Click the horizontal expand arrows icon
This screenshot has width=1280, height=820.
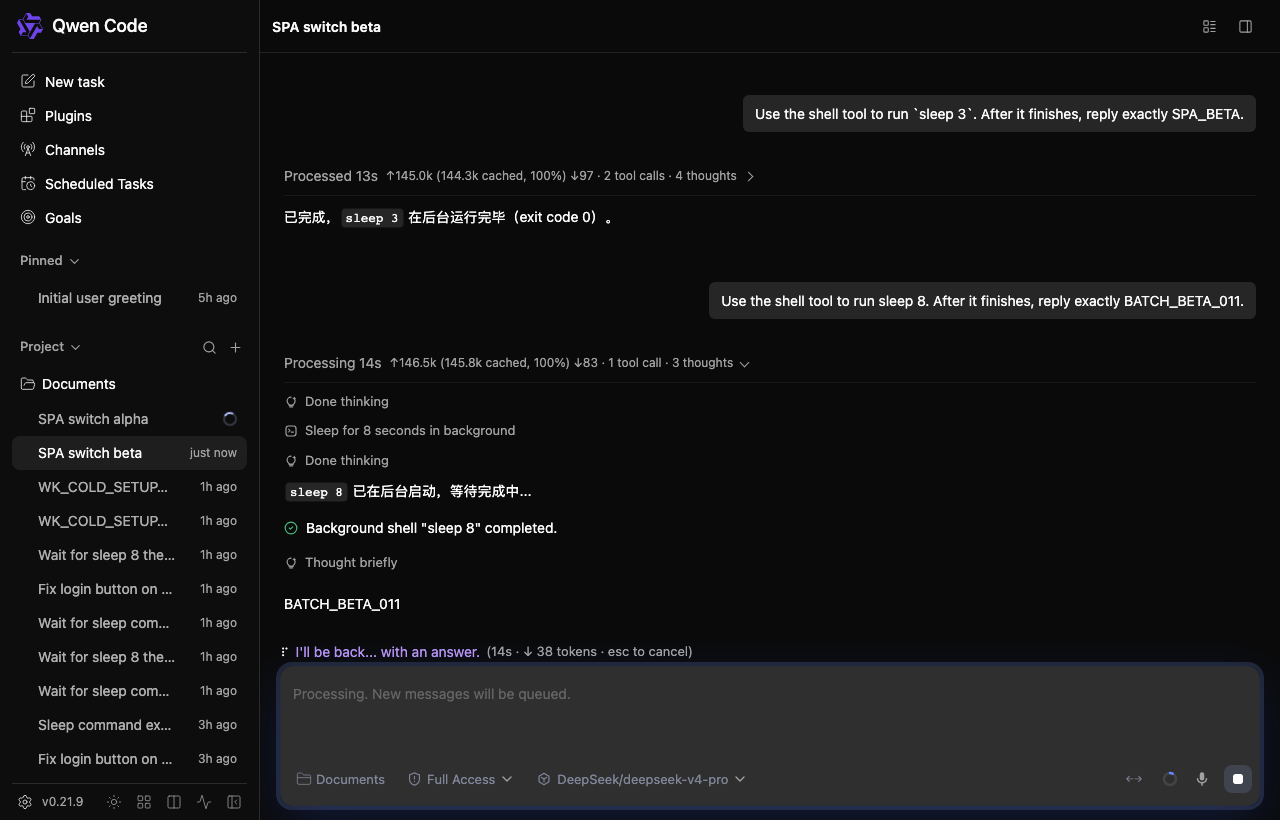click(1134, 779)
